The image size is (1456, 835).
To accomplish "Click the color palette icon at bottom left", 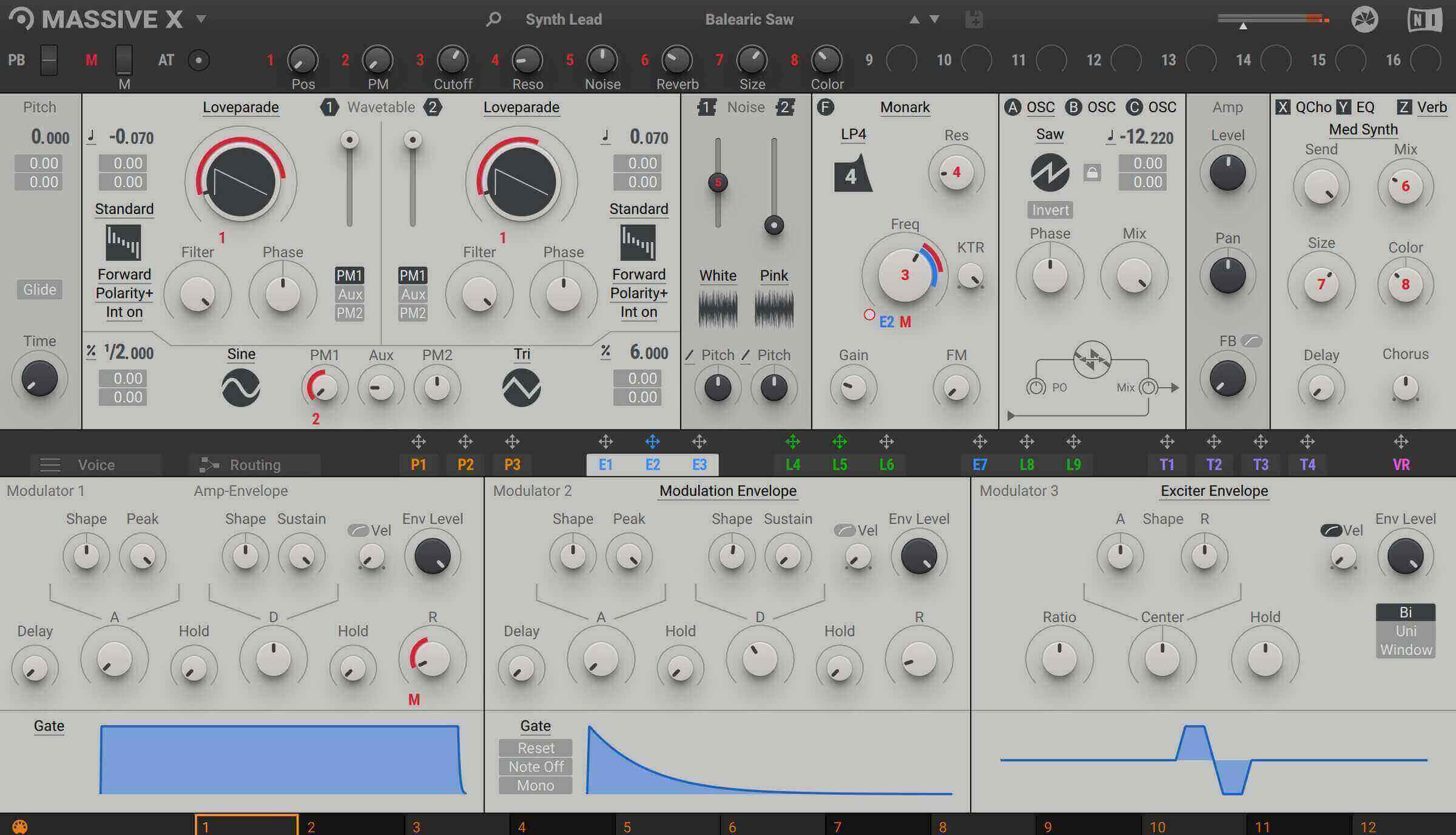I will pyautogui.click(x=20, y=827).
